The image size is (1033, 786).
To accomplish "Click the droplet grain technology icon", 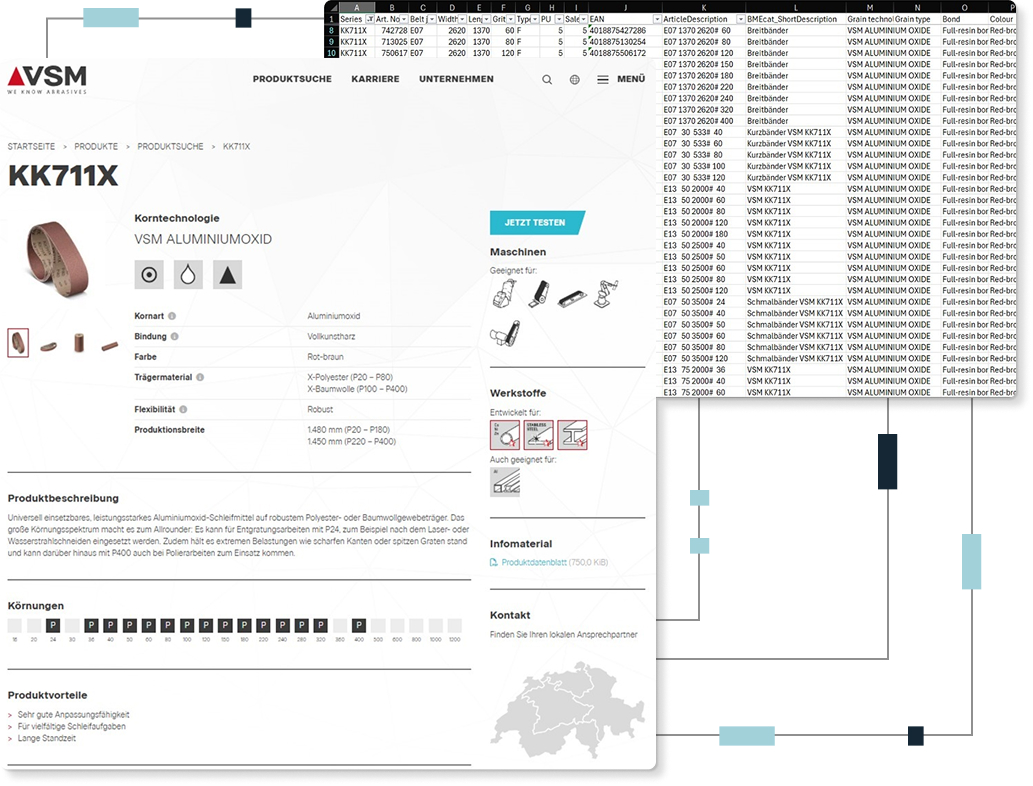I will [188, 275].
